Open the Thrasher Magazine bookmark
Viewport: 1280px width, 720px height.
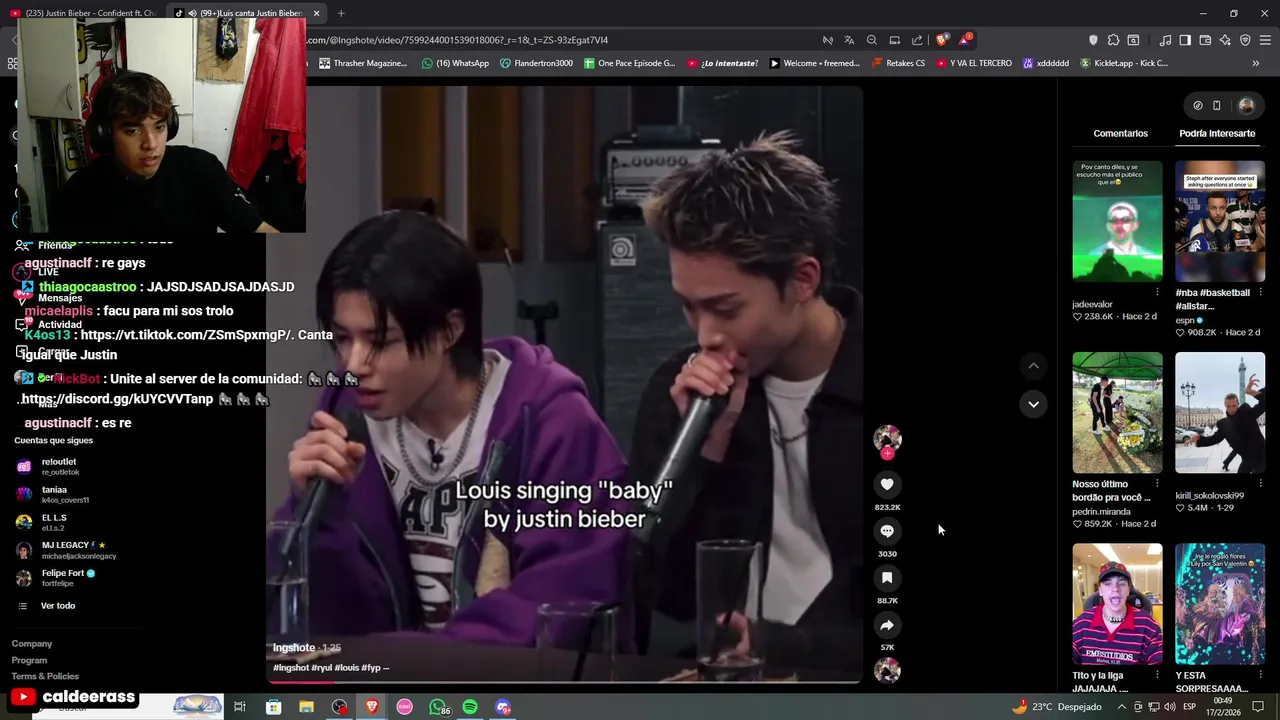[x=363, y=63]
